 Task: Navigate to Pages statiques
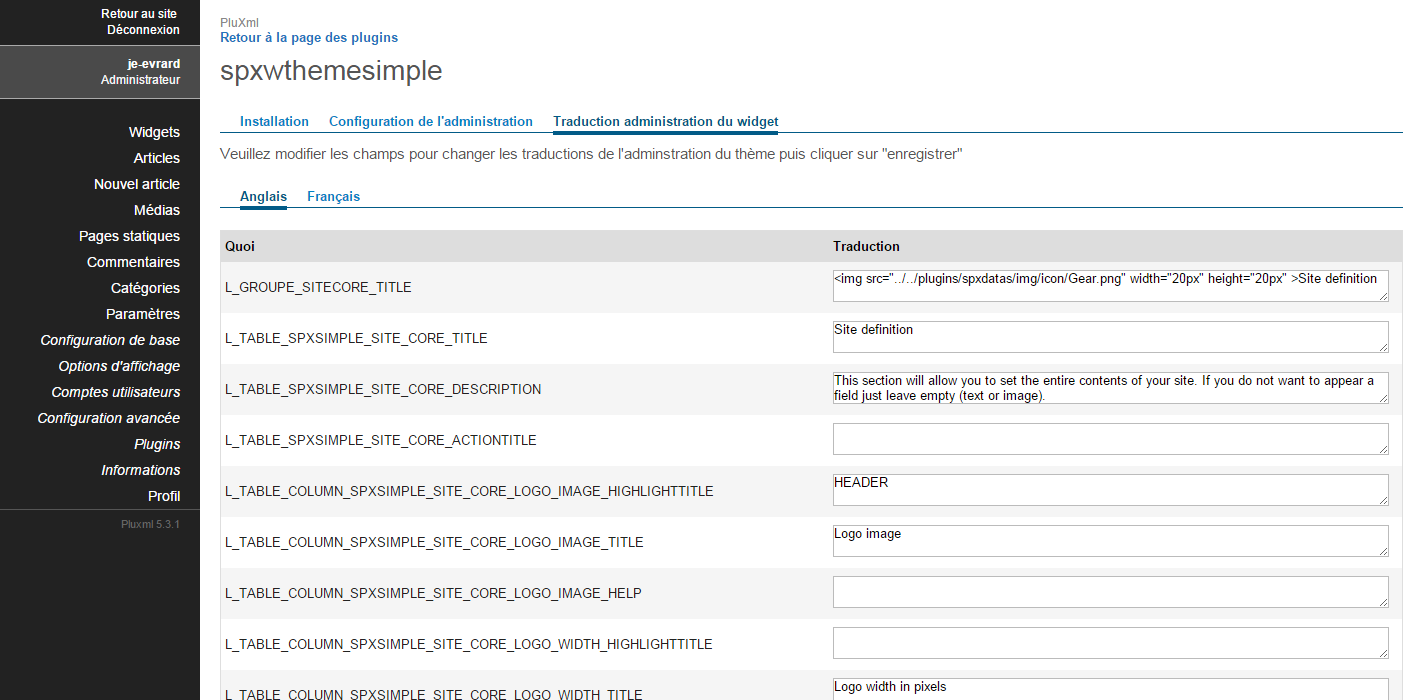(x=129, y=236)
